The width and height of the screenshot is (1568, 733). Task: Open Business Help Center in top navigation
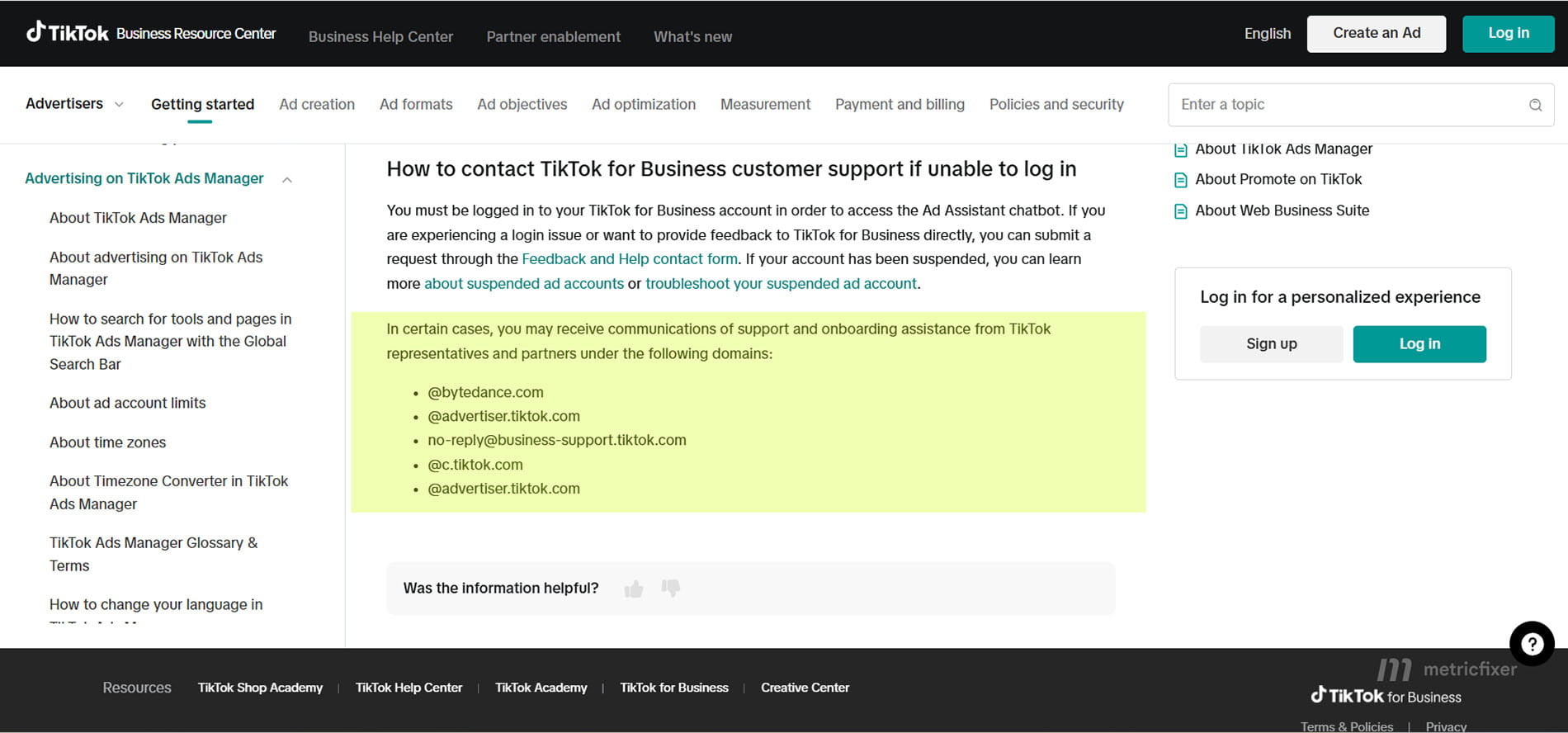tap(380, 37)
